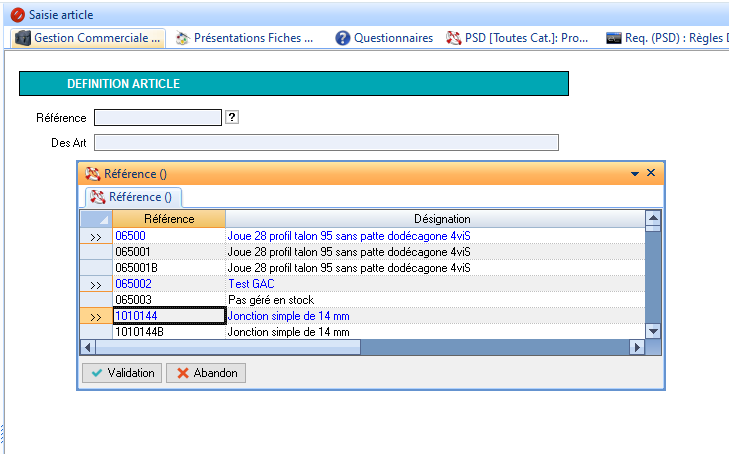Open the Gestion Commerciale tab
The height and width of the screenshot is (454, 729).
(x=88, y=38)
